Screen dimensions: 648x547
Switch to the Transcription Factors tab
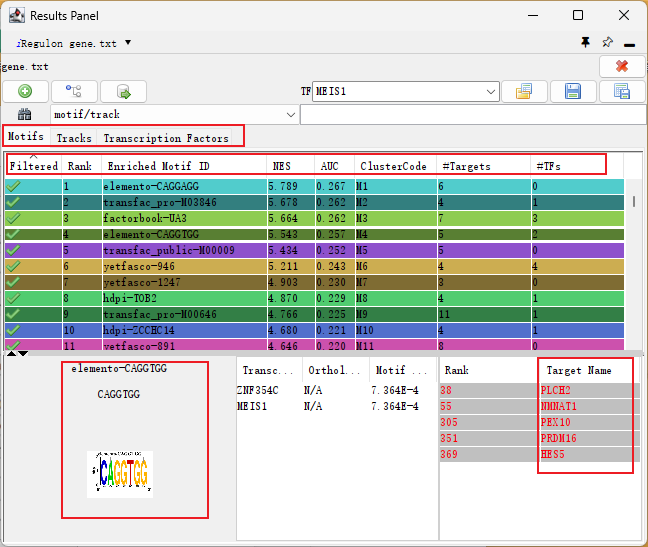click(x=166, y=138)
